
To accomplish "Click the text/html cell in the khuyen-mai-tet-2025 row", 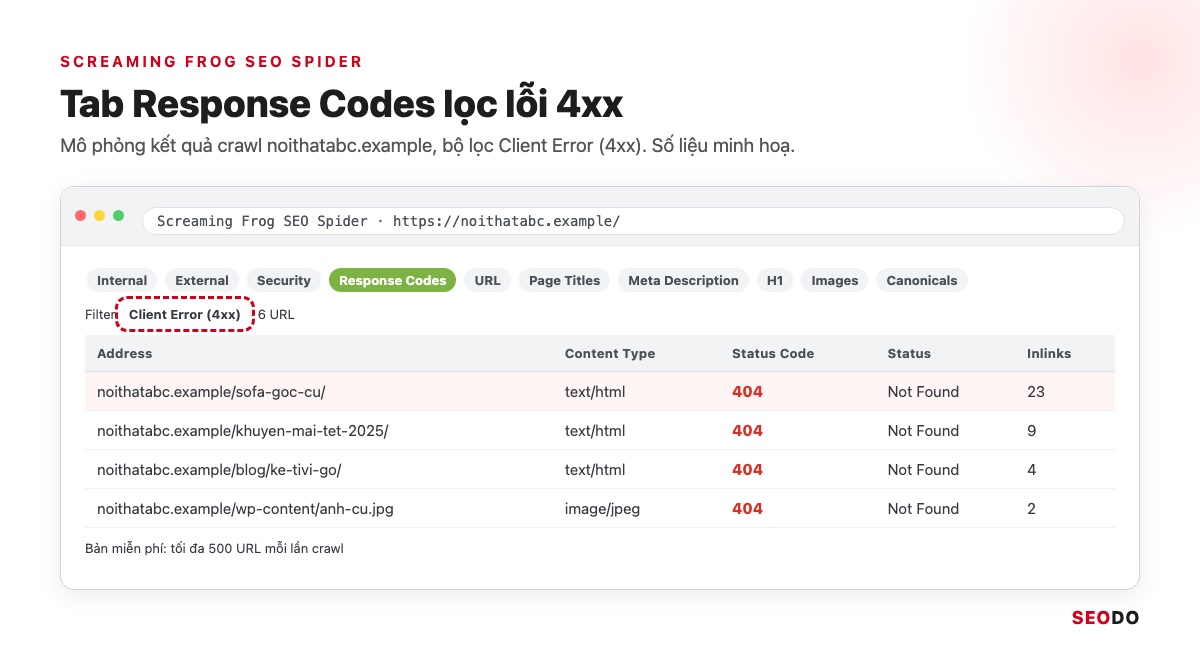I will coord(595,431).
